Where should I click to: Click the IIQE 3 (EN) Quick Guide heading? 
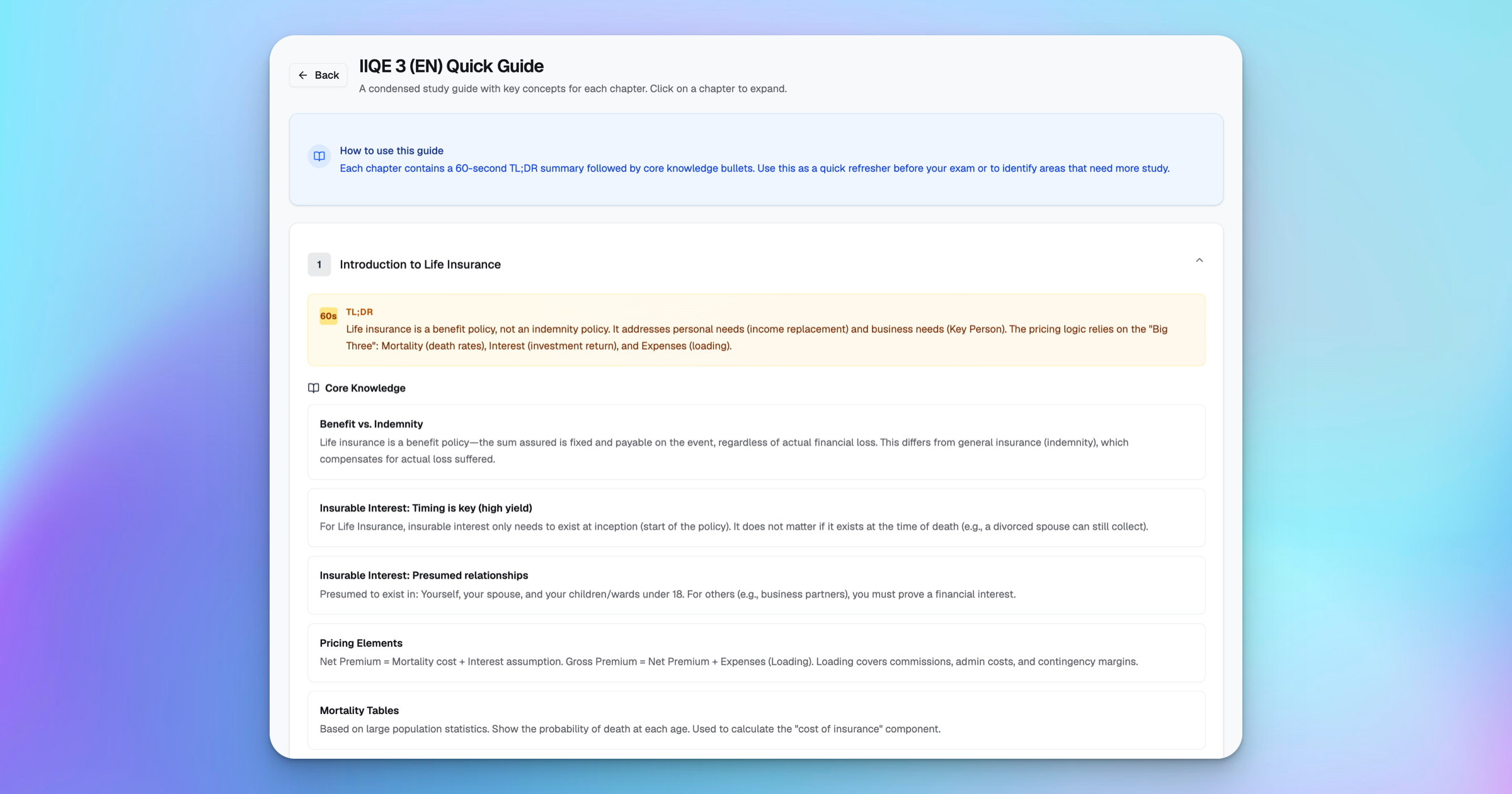pyautogui.click(x=451, y=66)
